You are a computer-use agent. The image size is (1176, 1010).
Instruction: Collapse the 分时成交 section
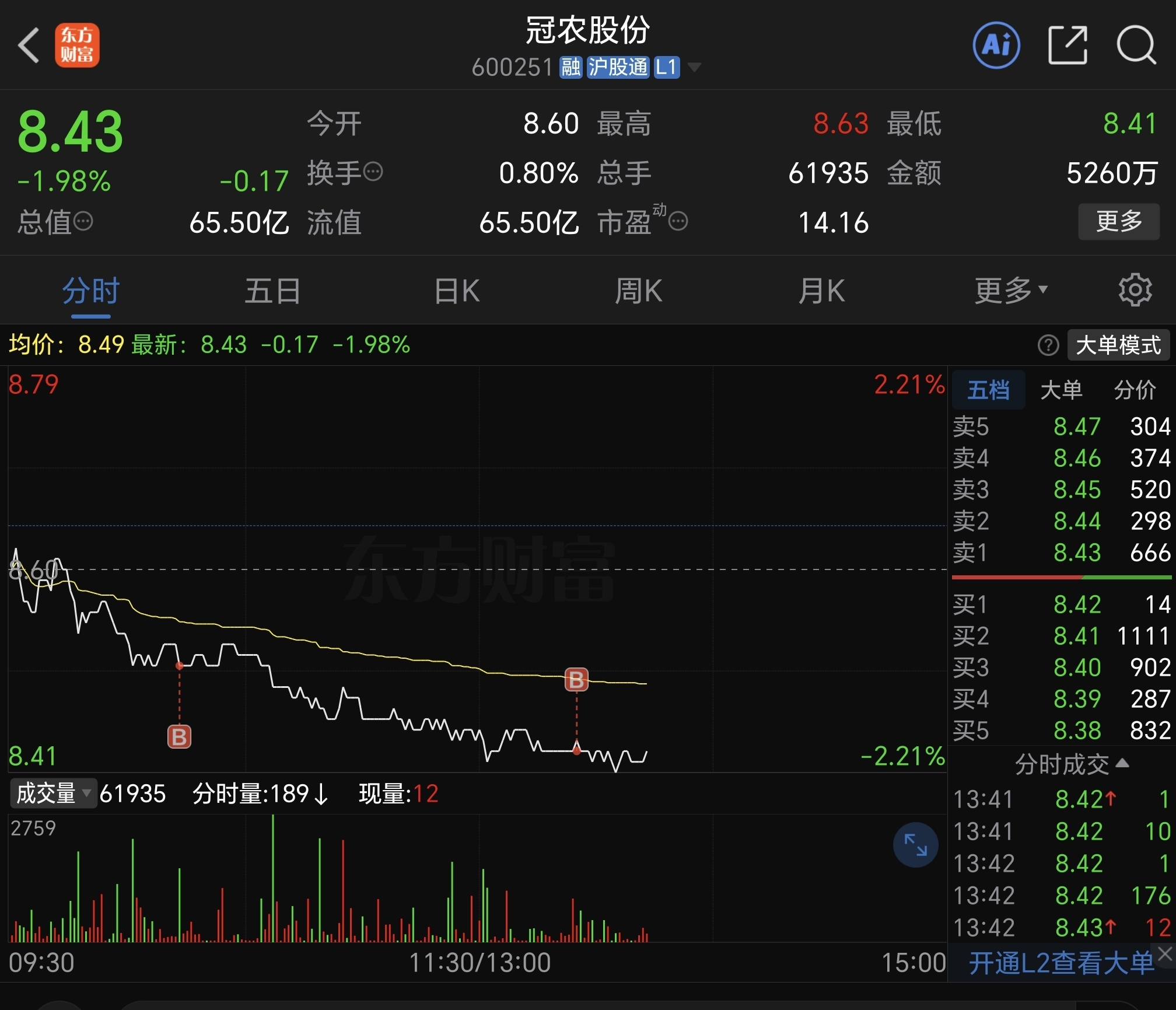click(x=1072, y=764)
